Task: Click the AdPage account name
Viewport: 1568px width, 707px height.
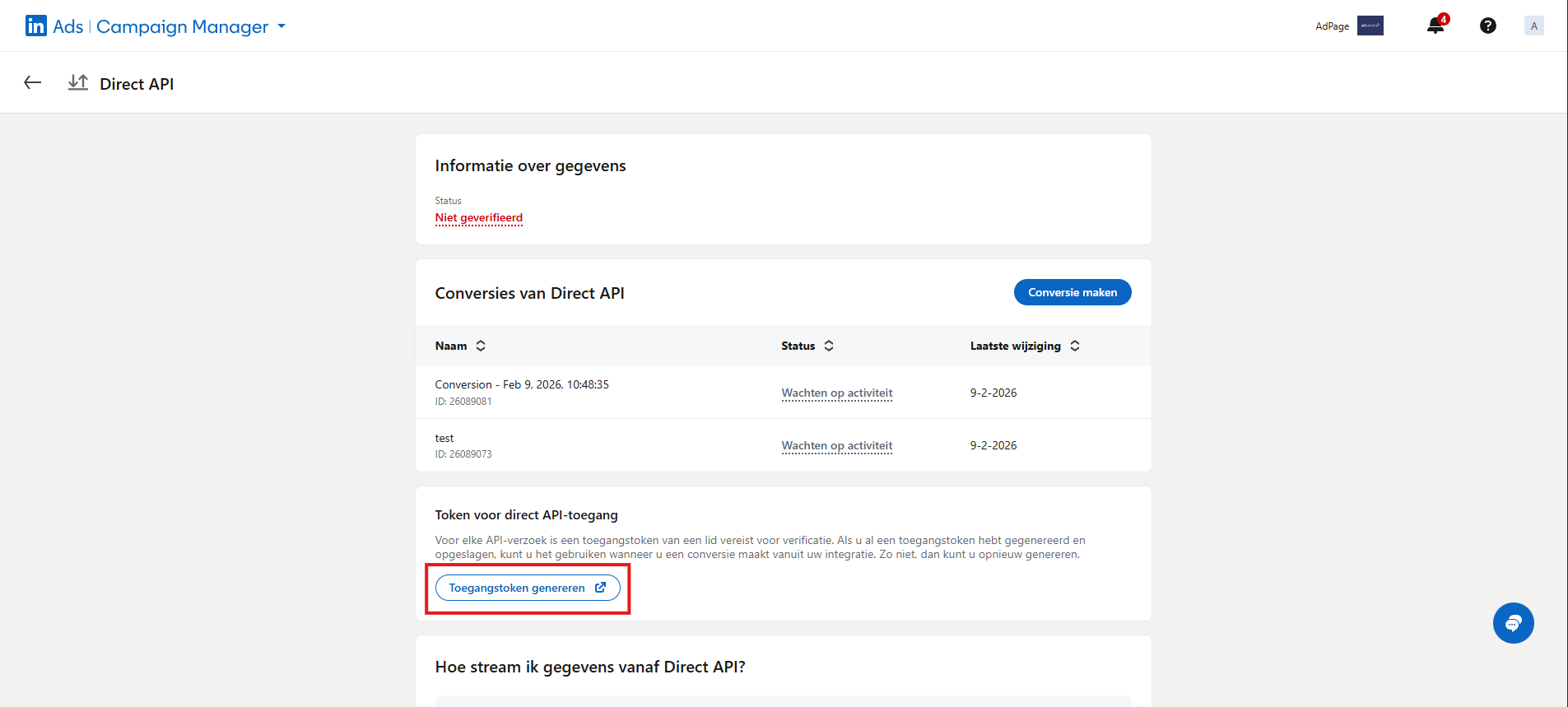Action: tap(1332, 26)
